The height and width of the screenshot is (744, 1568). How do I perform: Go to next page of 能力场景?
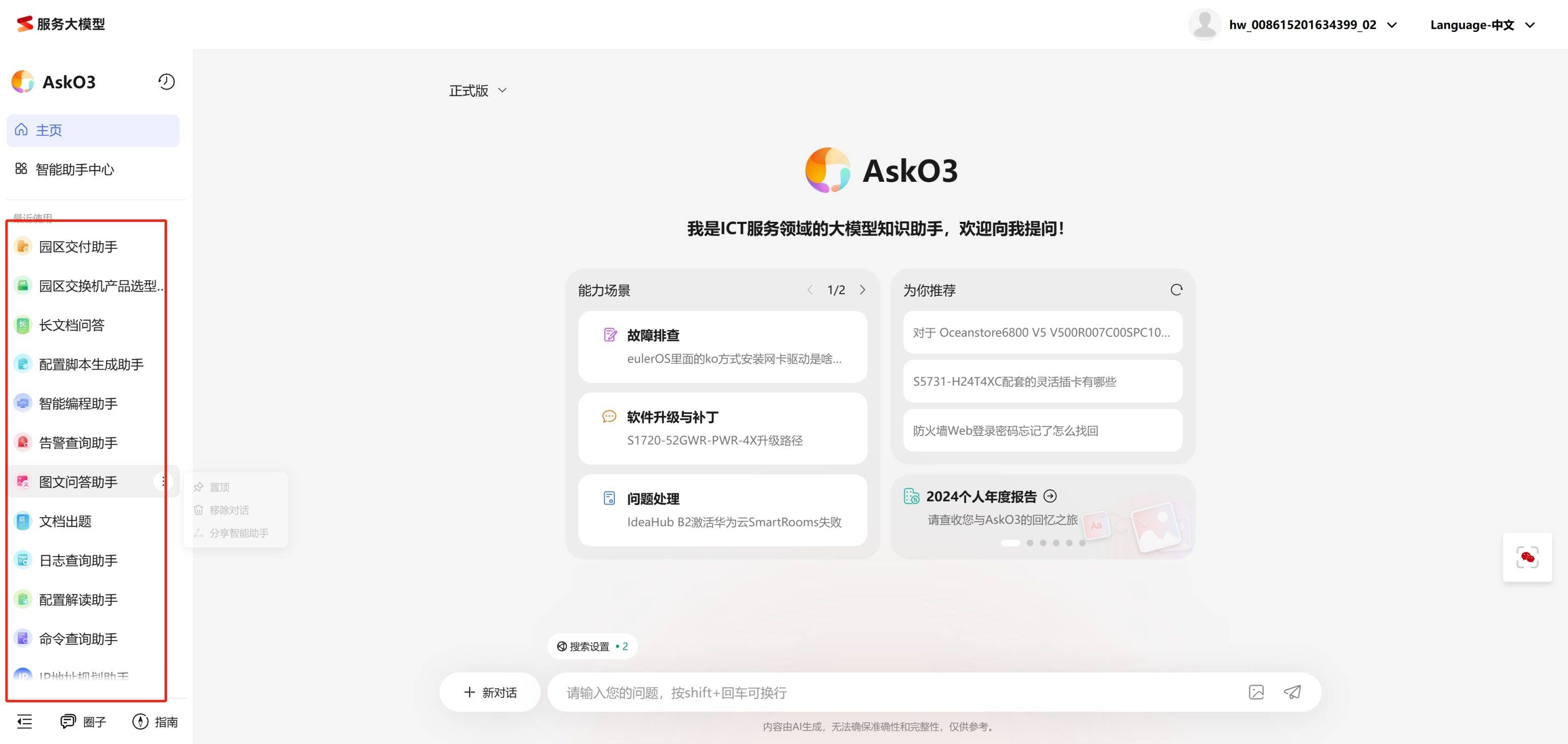pos(863,290)
